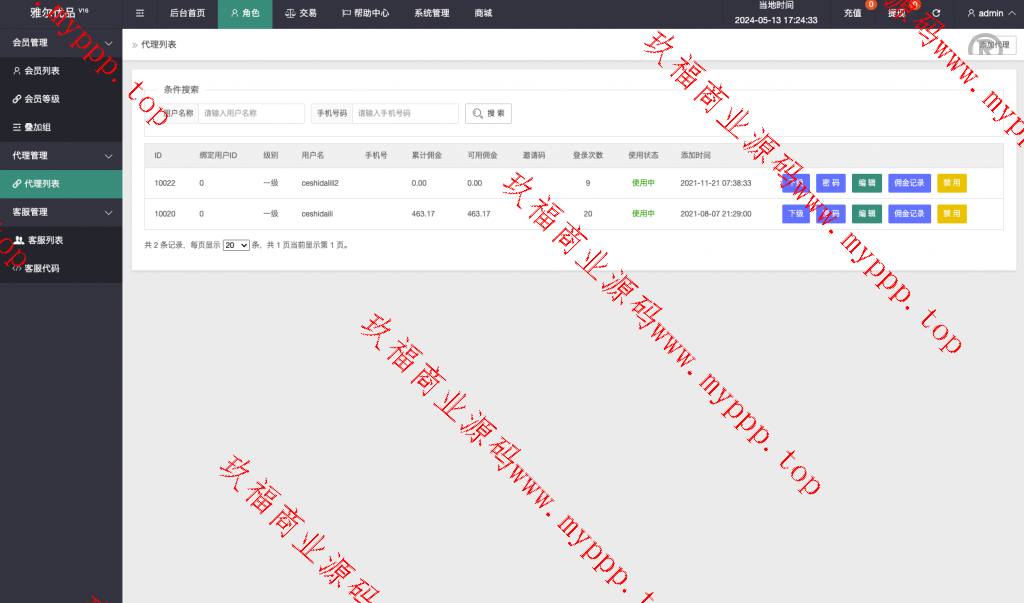The height and width of the screenshot is (603, 1024).
Task: Click 佣金记录 button for ceshidaili
Action: (x=909, y=214)
